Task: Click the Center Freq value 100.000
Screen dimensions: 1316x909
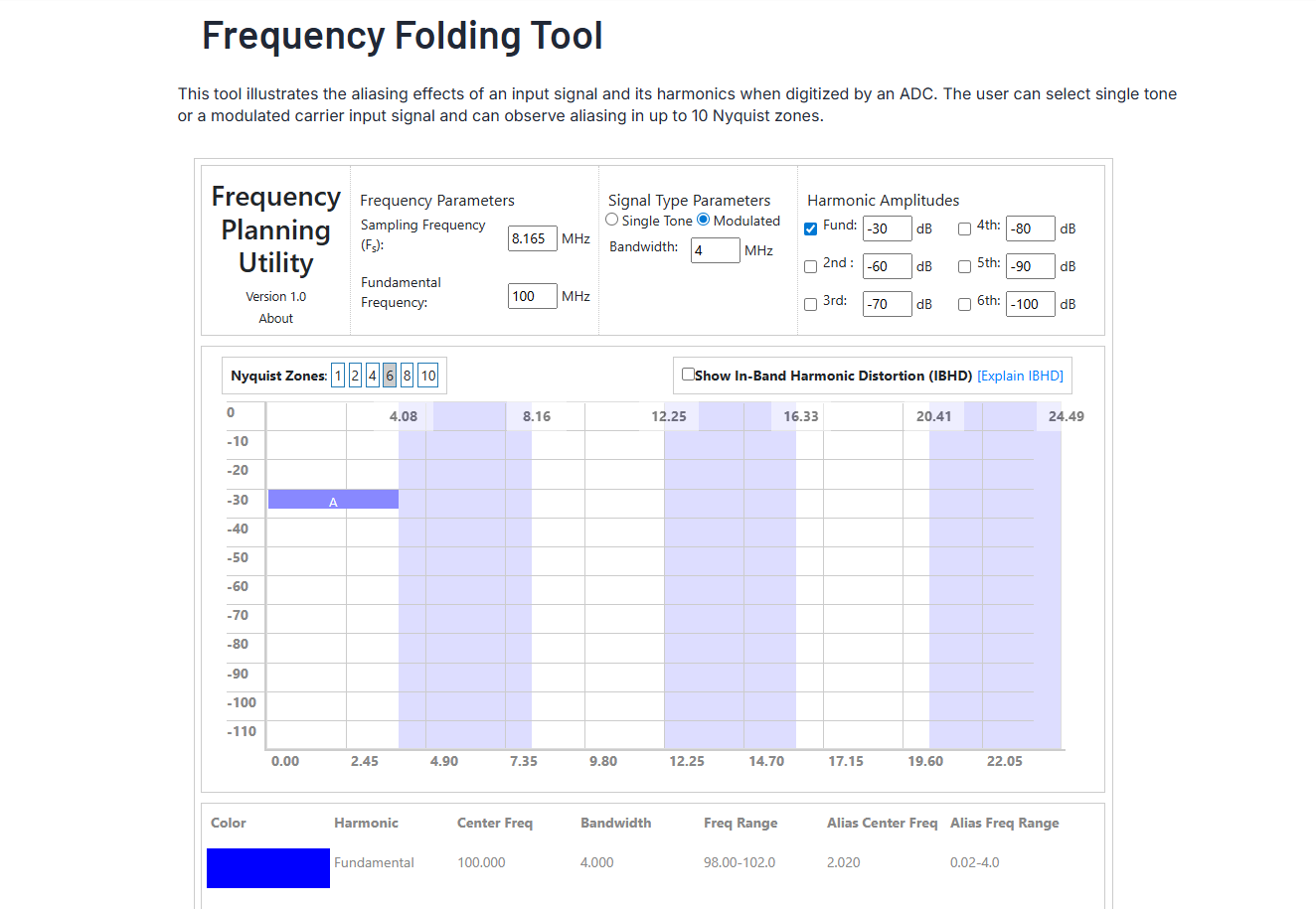Action: point(481,862)
